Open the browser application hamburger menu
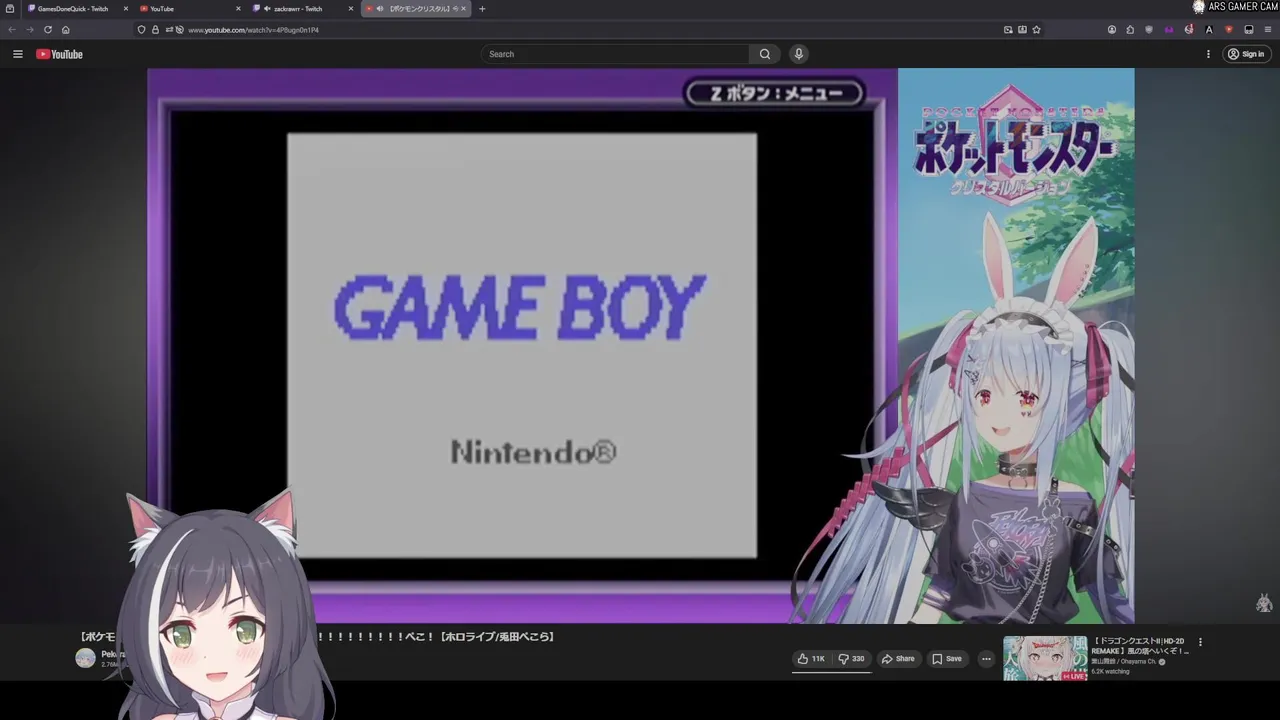The height and width of the screenshot is (720, 1280). [x=1266, y=30]
